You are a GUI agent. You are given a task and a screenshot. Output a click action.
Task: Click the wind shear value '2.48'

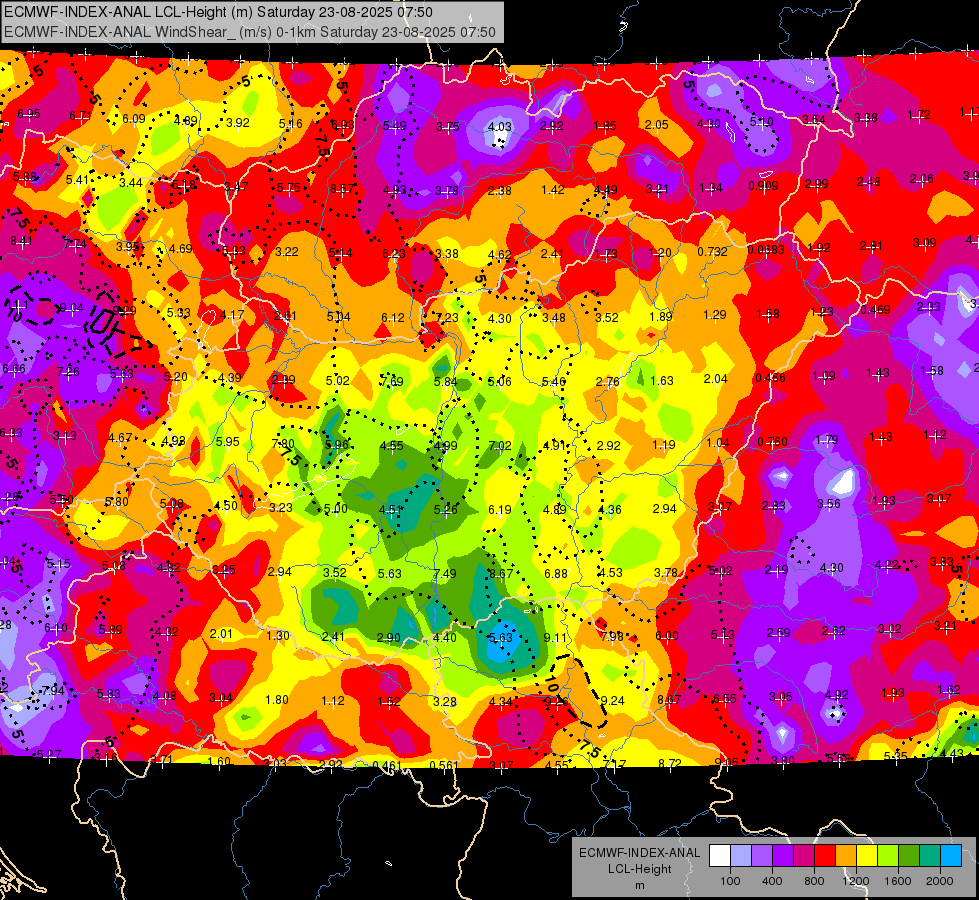click(868, 181)
